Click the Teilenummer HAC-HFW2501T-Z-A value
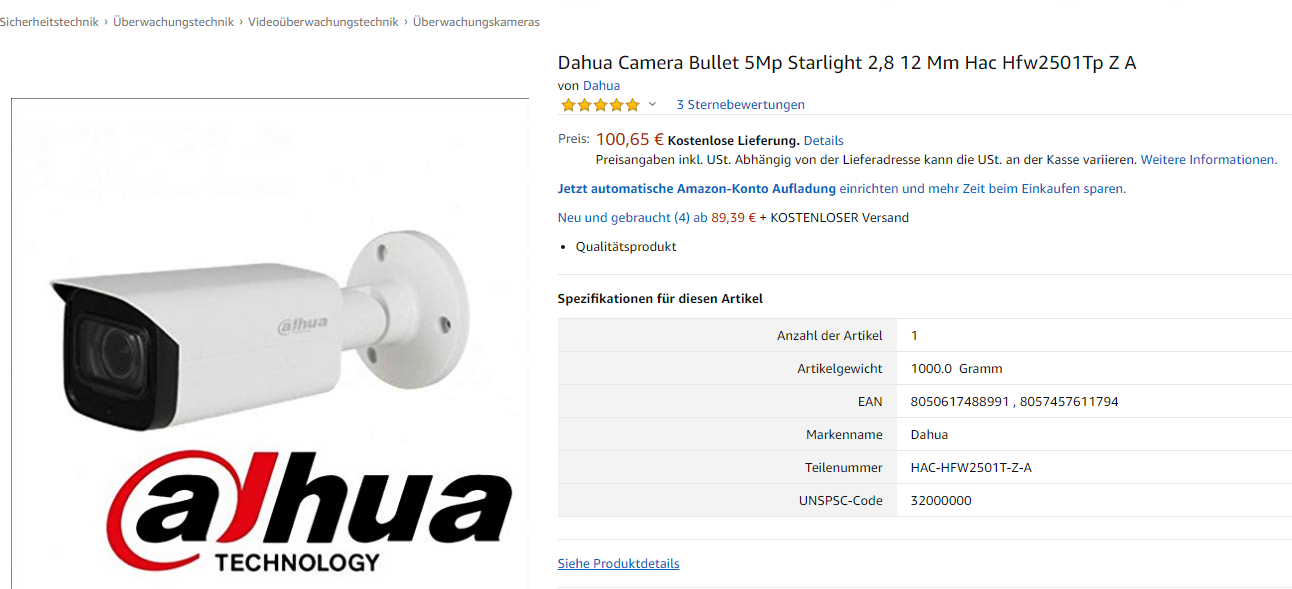1292x589 pixels. 971,468
